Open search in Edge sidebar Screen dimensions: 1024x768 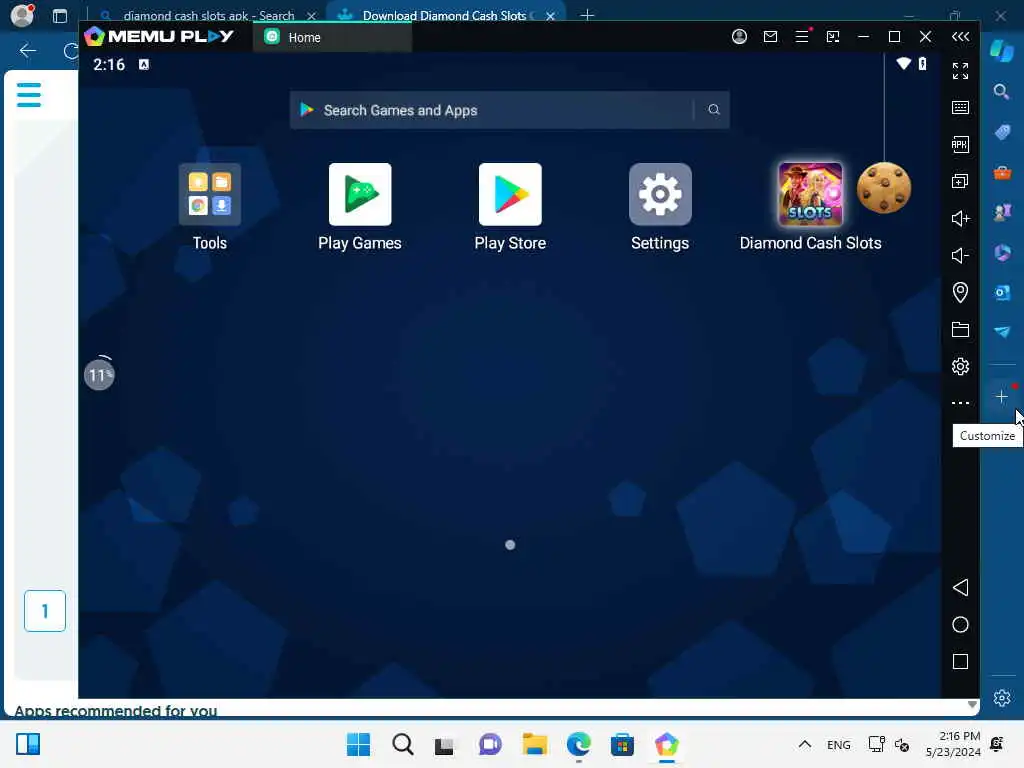click(x=1002, y=91)
